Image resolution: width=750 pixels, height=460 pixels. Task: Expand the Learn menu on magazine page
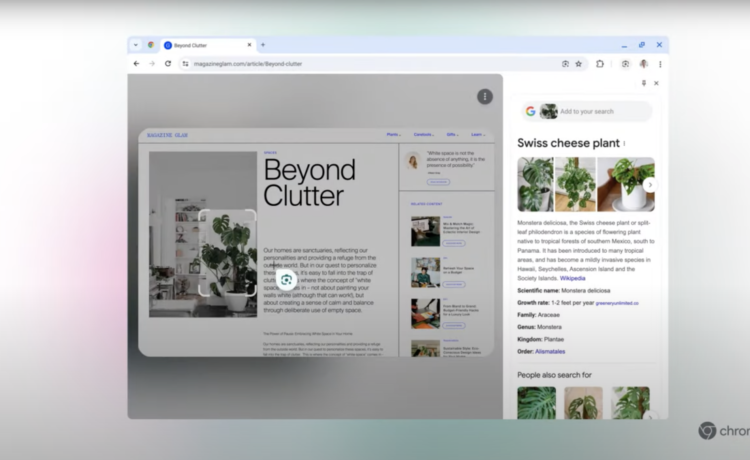coord(478,135)
